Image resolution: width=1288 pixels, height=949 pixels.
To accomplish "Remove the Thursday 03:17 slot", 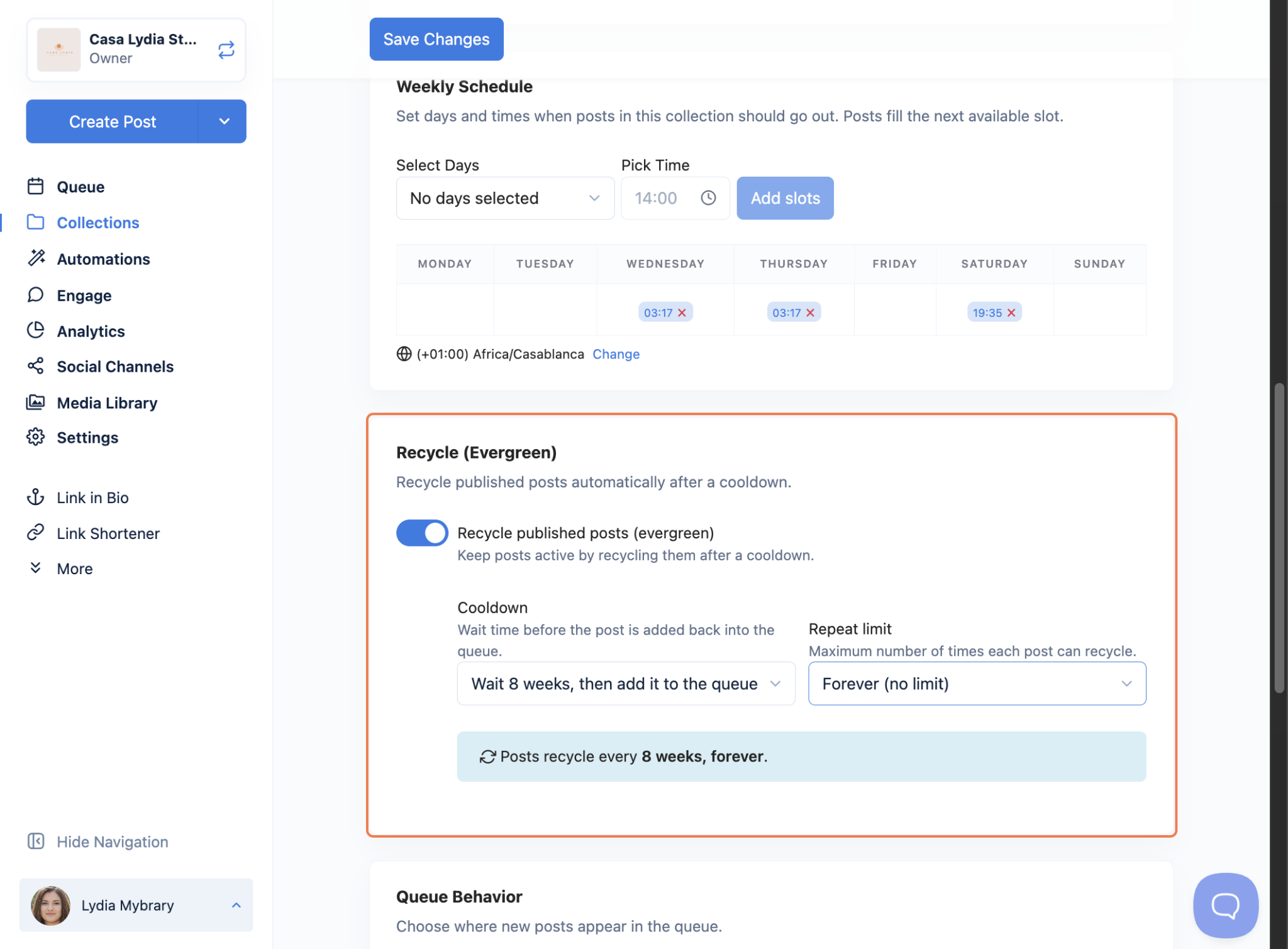I will pos(810,313).
